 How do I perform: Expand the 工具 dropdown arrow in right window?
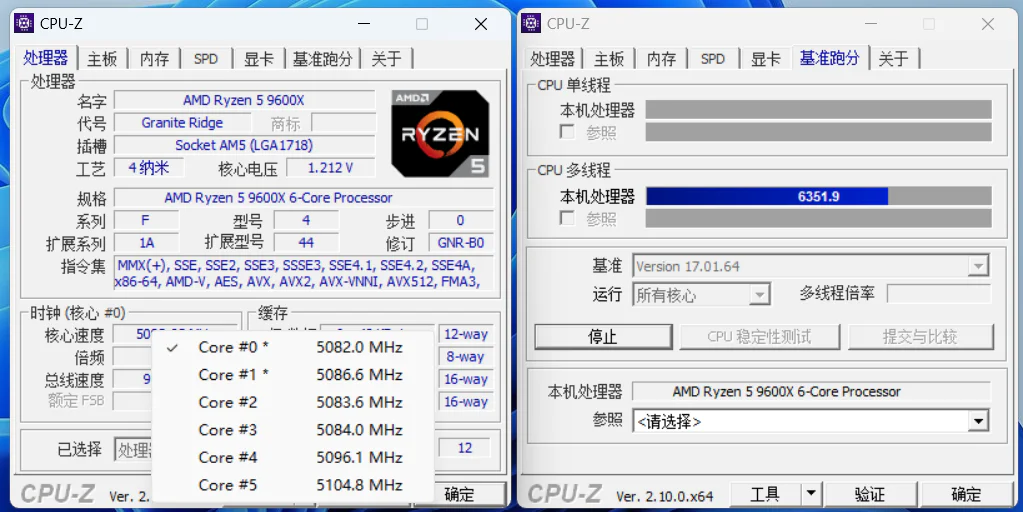point(810,494)
